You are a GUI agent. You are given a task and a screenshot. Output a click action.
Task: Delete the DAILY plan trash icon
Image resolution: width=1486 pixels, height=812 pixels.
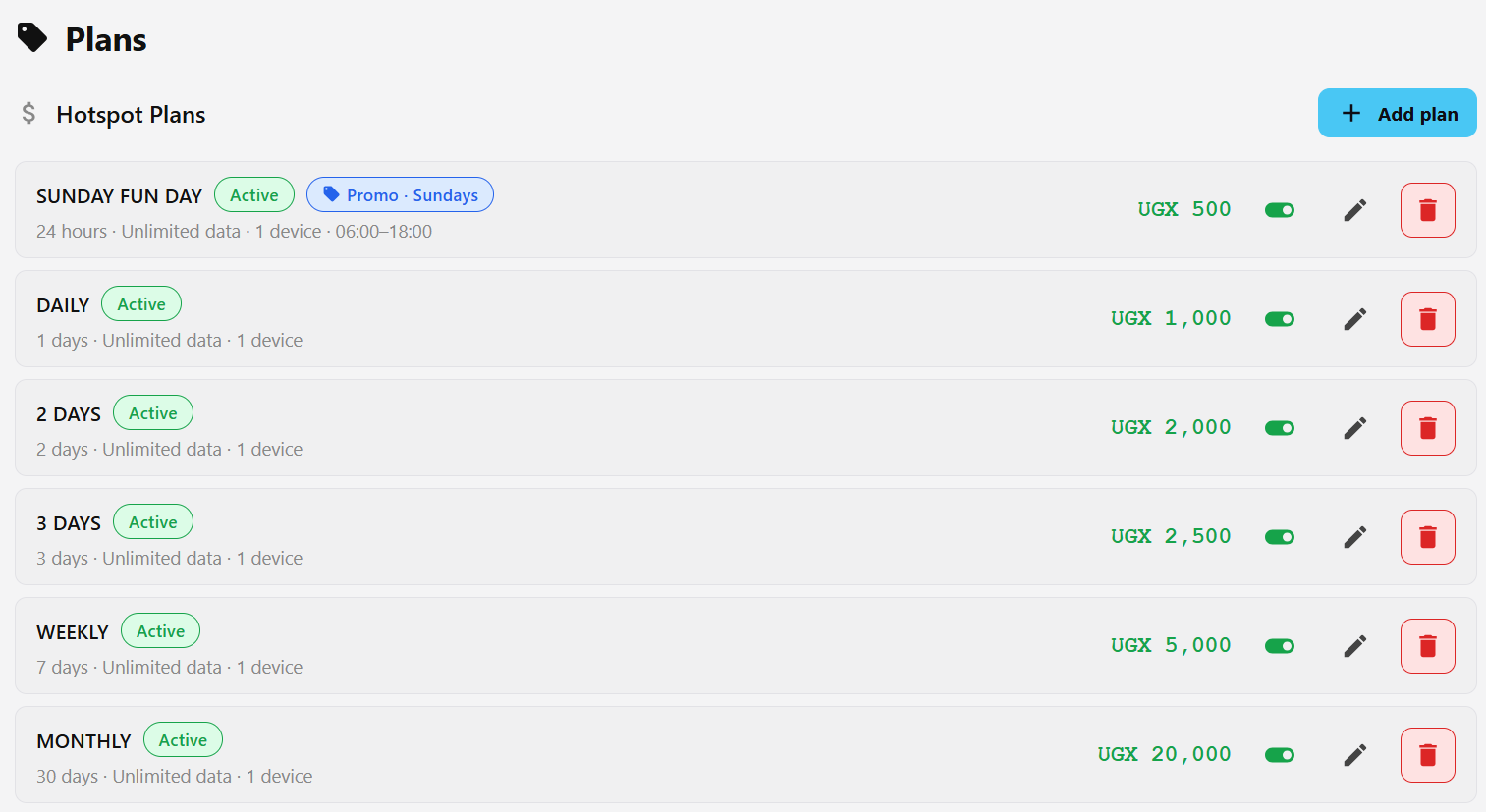point(1428,319)
